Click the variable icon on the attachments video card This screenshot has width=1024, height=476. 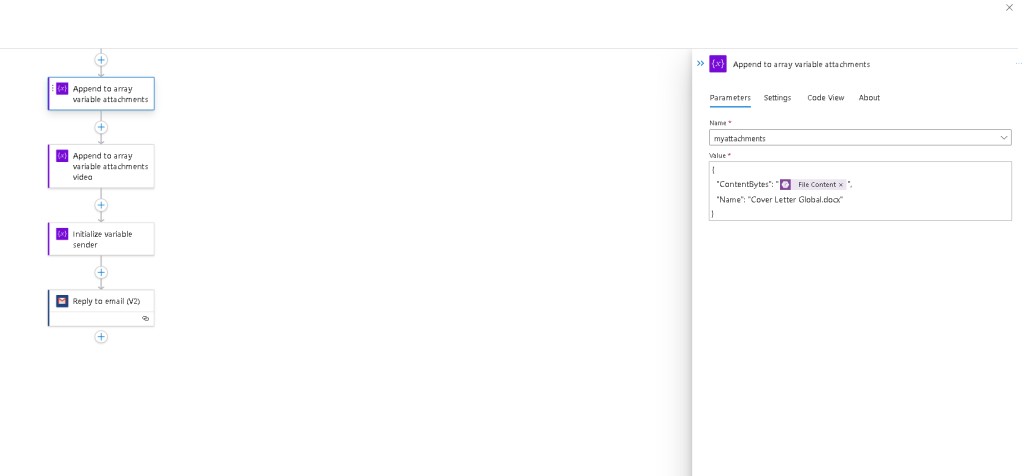pyautogui.click(x=62, y=155)
